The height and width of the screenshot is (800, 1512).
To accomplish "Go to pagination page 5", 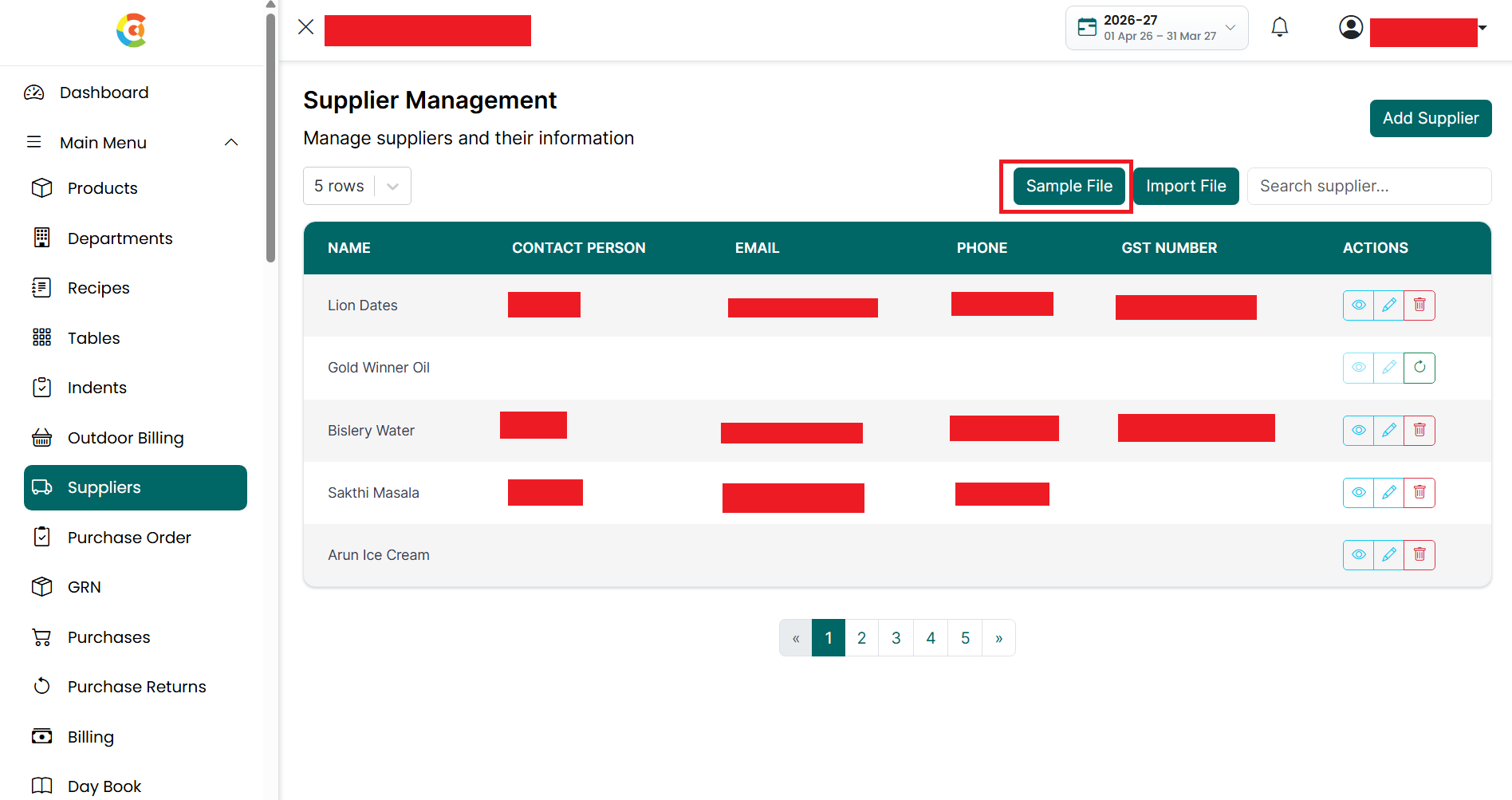I will click(x=965, y=638).
